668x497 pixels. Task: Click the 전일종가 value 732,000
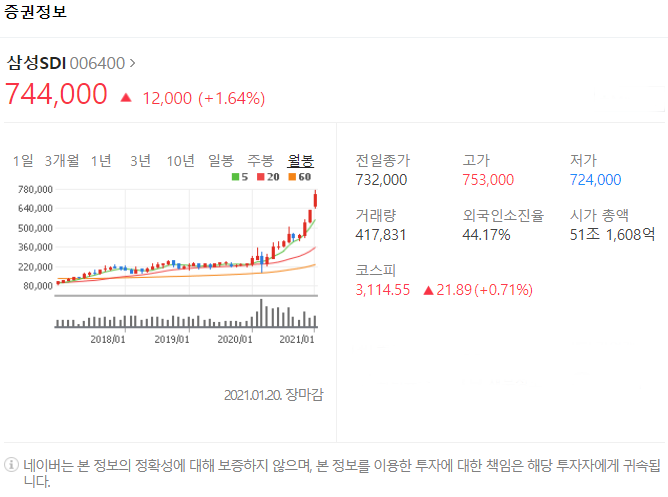pyautogui.click(x=381, y=180)
